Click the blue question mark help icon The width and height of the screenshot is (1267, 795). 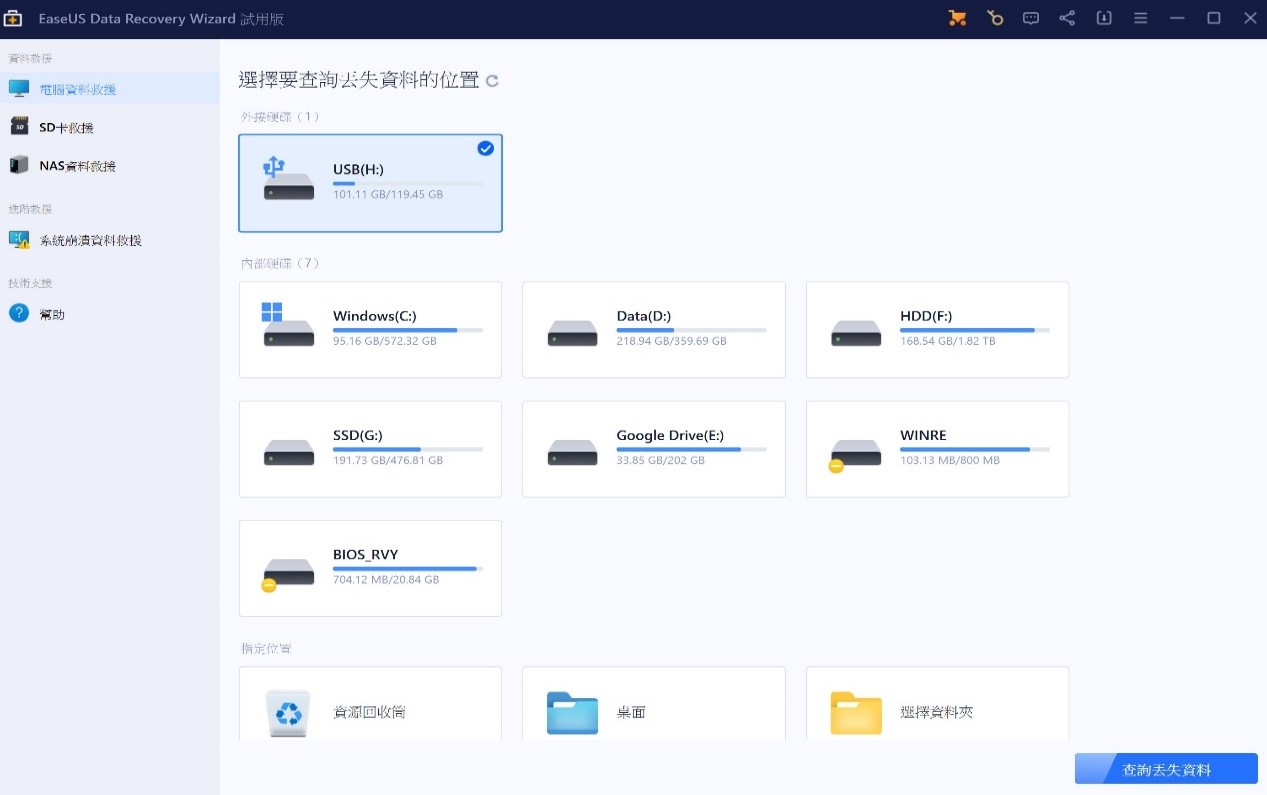click(19, 313)
